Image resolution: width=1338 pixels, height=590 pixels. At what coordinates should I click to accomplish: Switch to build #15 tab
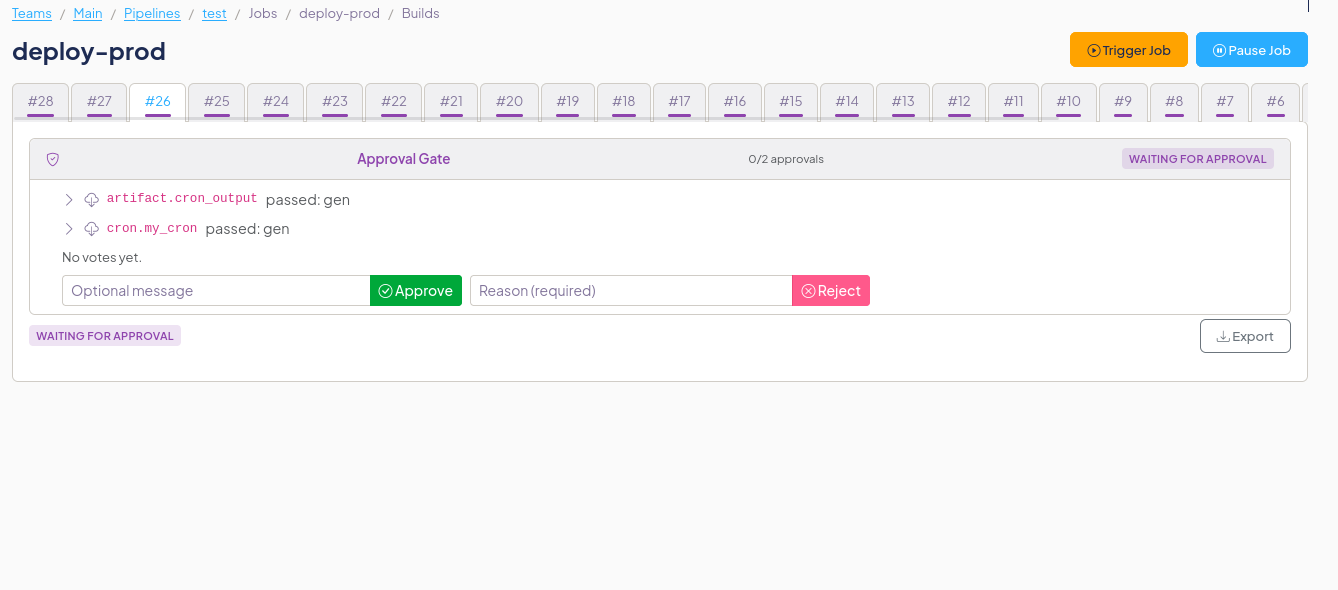pyautogui.click(x=791, y=102)
